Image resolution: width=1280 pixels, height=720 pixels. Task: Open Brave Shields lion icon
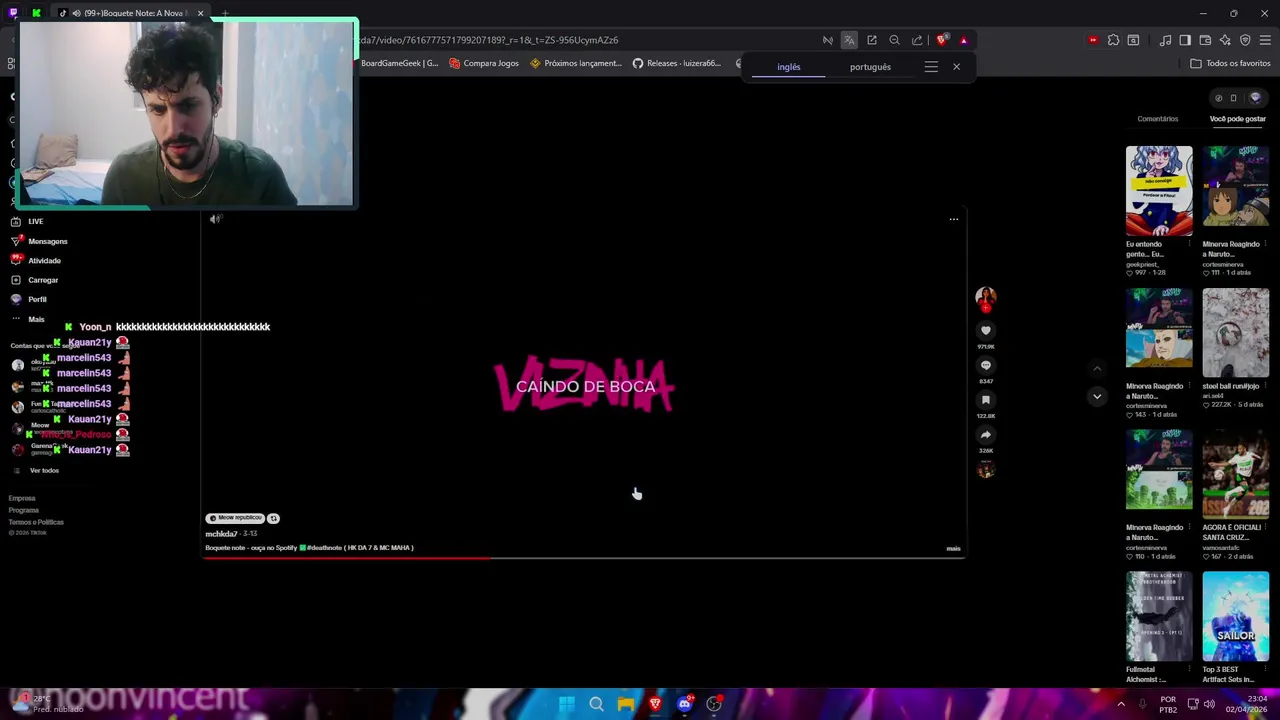coord(941,40)
